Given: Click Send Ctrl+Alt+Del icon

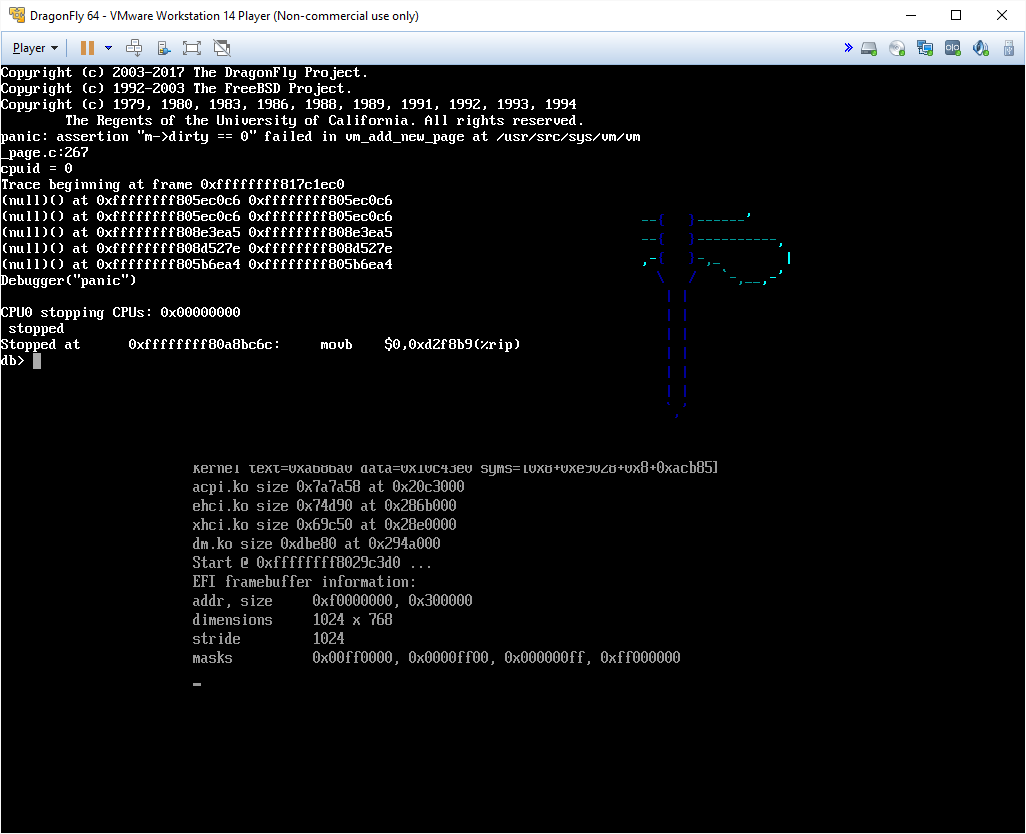Looking at the screenshot, I should pos(135,48).
